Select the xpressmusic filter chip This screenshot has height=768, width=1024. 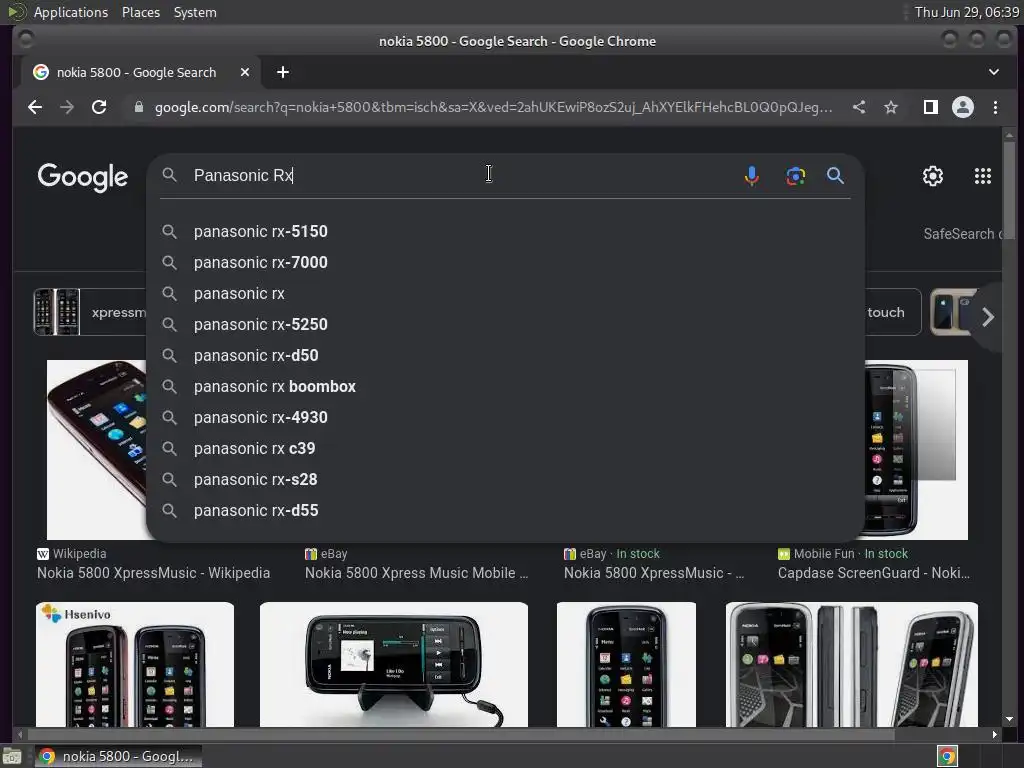90,312
